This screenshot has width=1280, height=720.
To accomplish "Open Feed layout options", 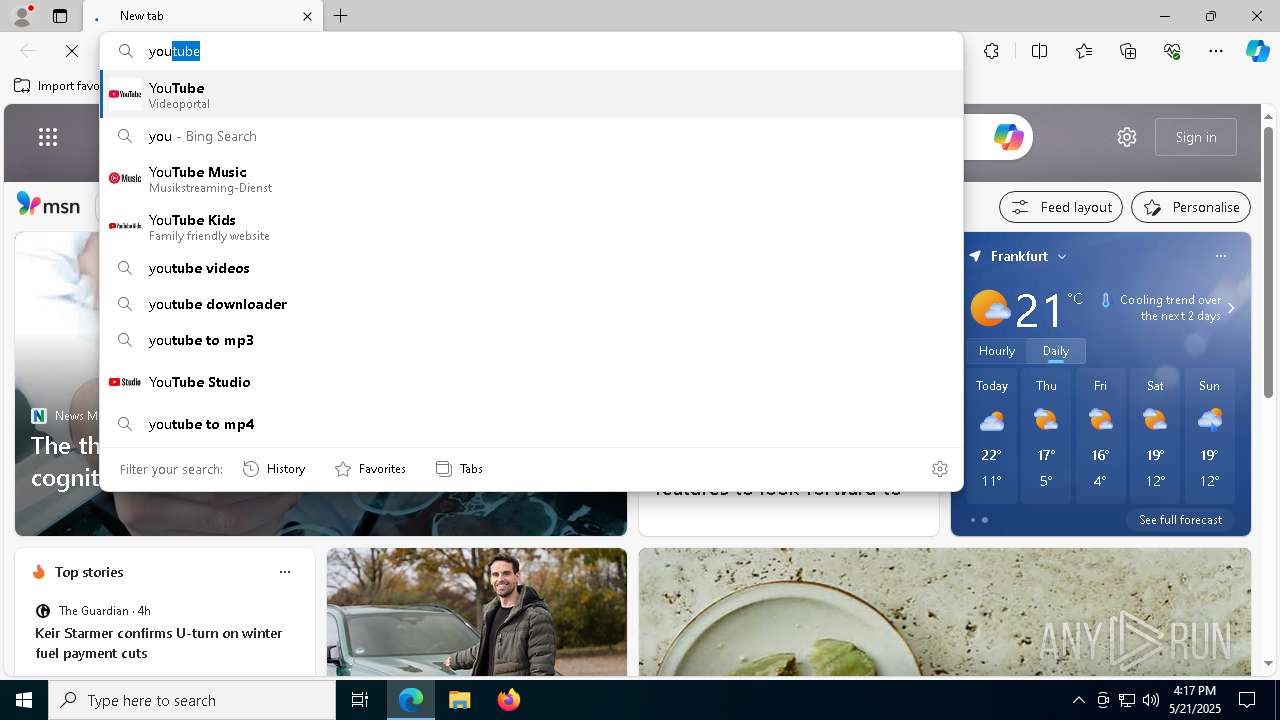I will tap(1061, 207).
